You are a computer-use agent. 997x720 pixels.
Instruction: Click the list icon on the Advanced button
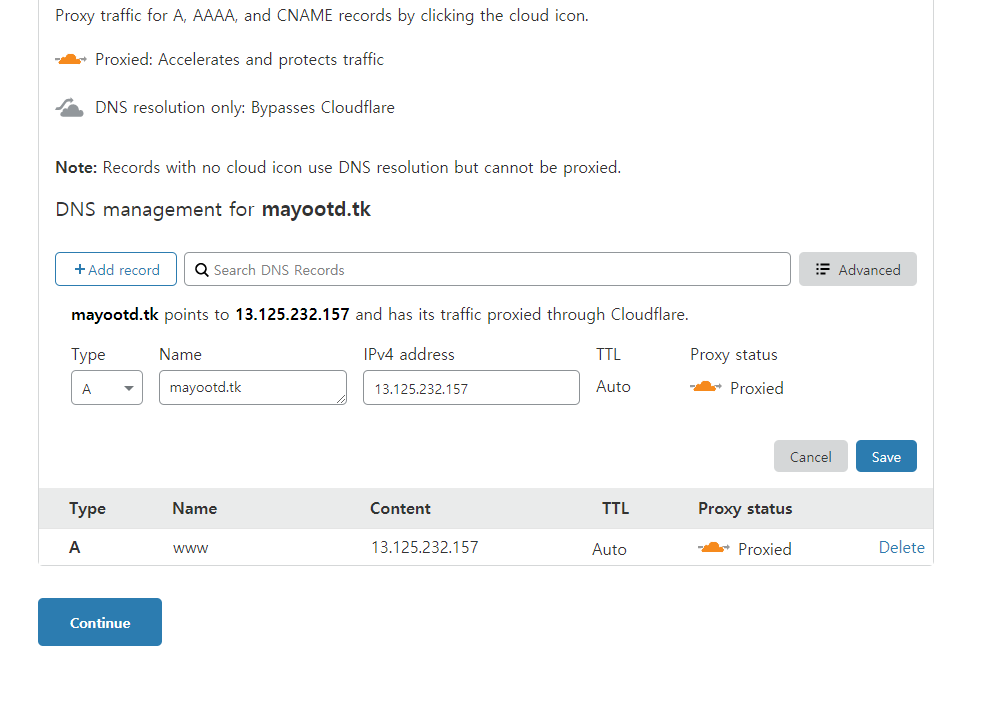click(x=823, y=269)
